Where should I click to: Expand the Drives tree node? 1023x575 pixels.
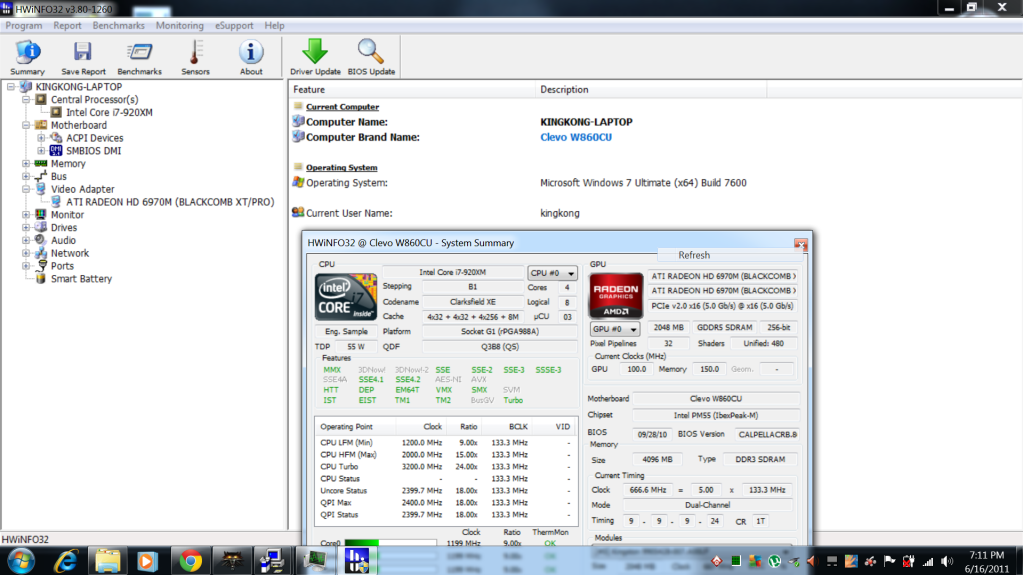pos(26,228)
